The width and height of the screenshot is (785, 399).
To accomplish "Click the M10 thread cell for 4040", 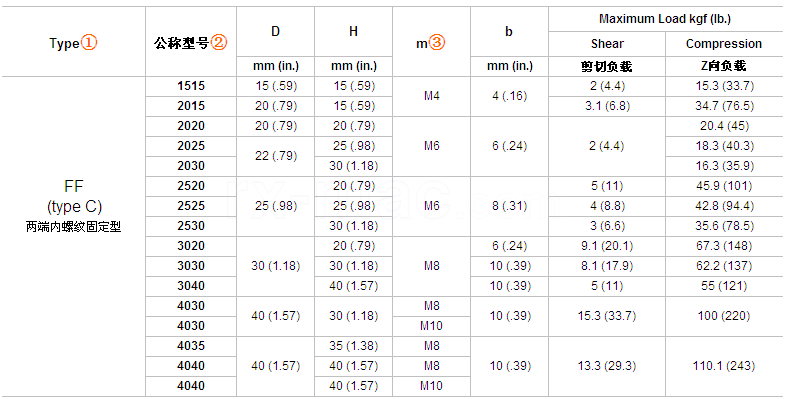I will 432,386.
